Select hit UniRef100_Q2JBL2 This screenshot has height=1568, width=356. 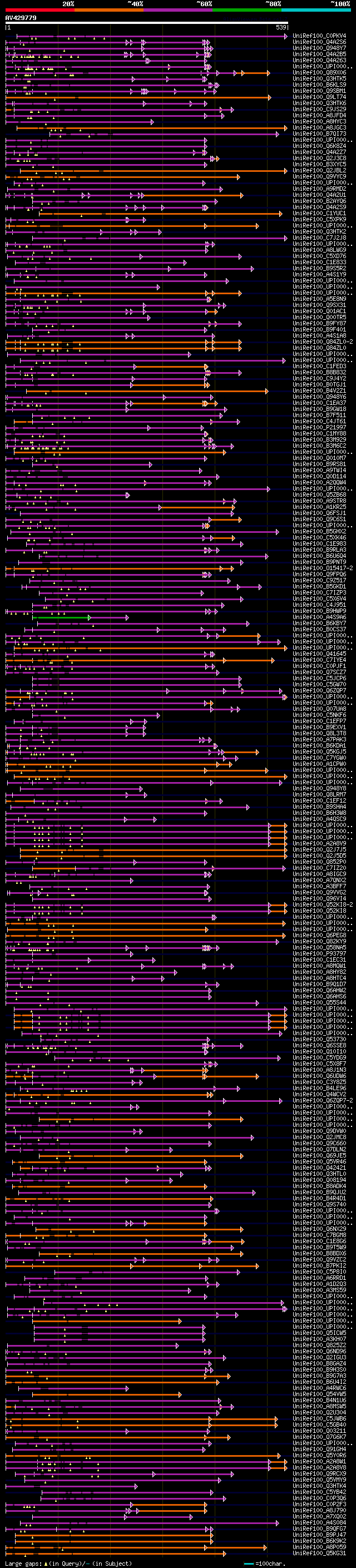[319, 170]
